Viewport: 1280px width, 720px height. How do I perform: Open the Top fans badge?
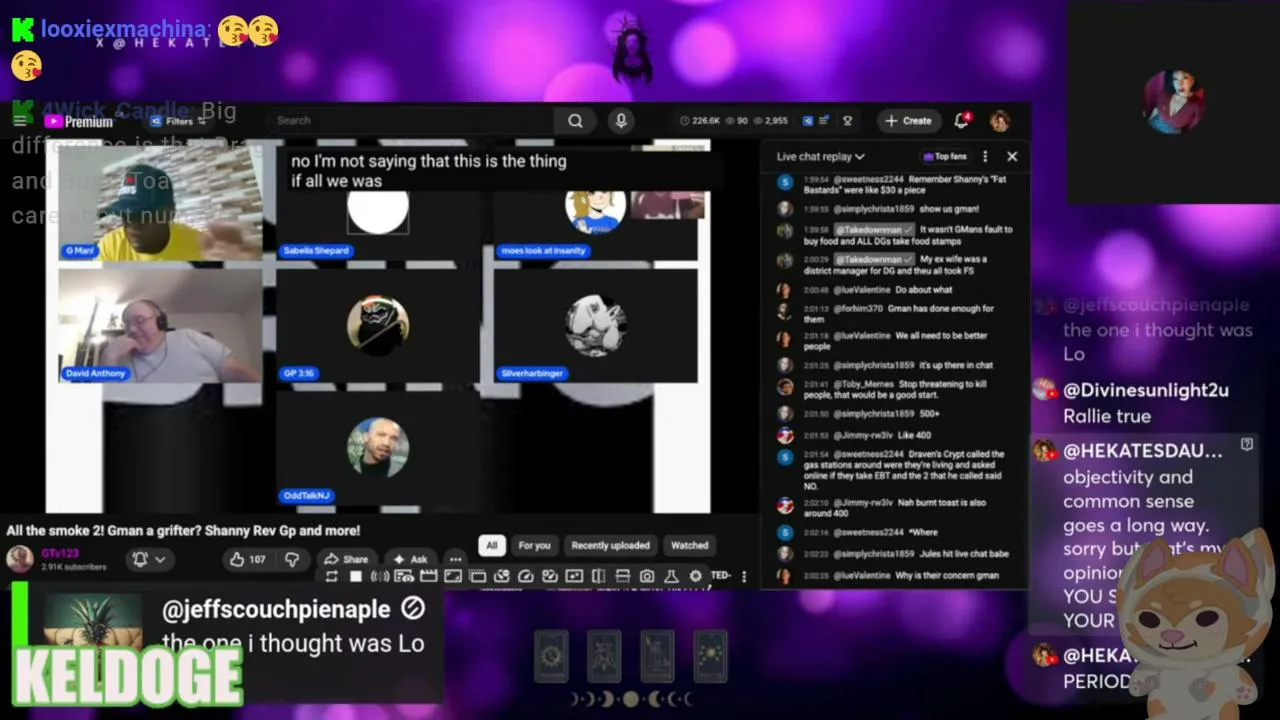click(x=945, y=156)
